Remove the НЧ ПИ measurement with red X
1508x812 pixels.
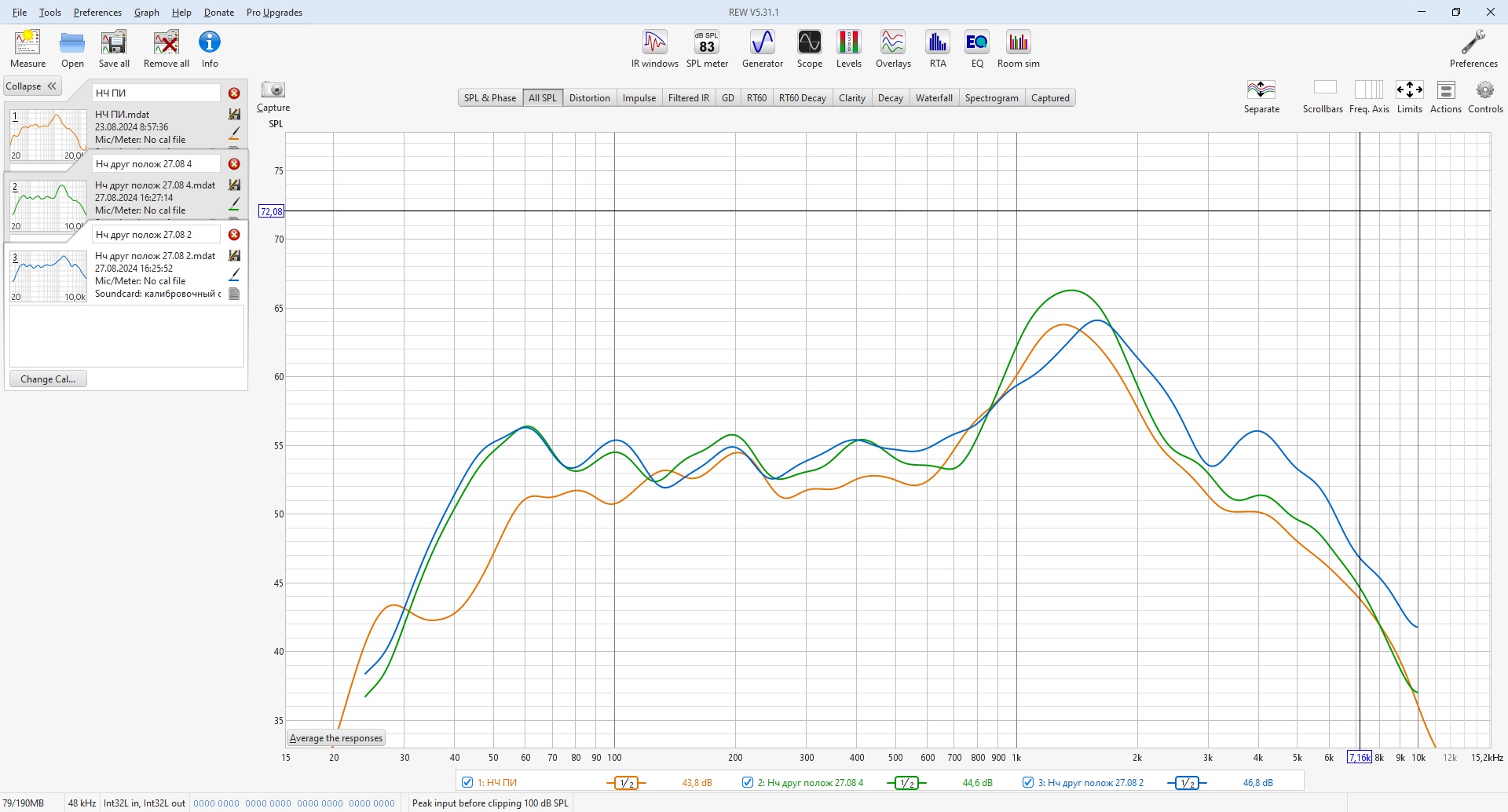click(234, 93)
